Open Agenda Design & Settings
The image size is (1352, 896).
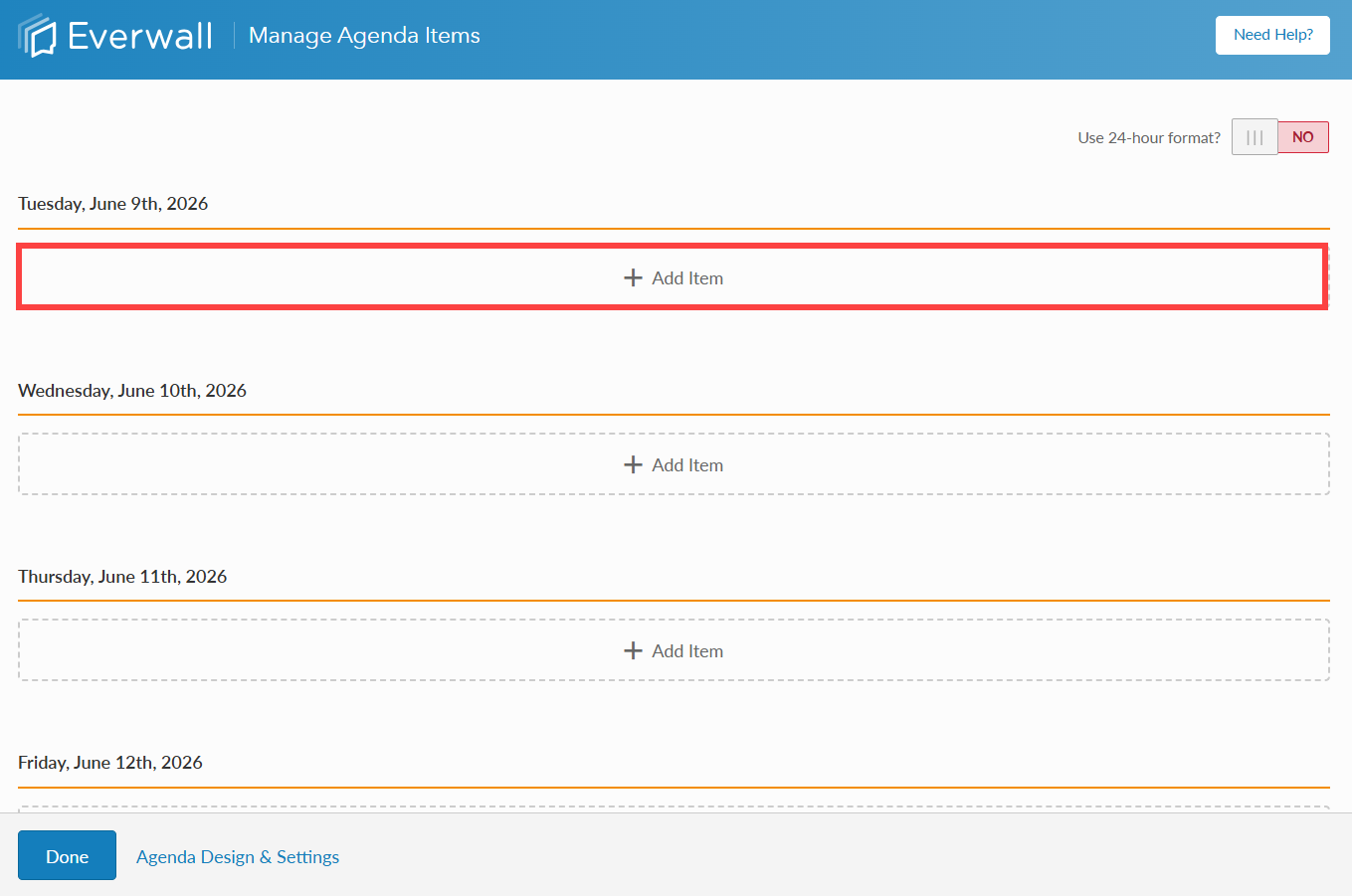[x=237, y=856]
